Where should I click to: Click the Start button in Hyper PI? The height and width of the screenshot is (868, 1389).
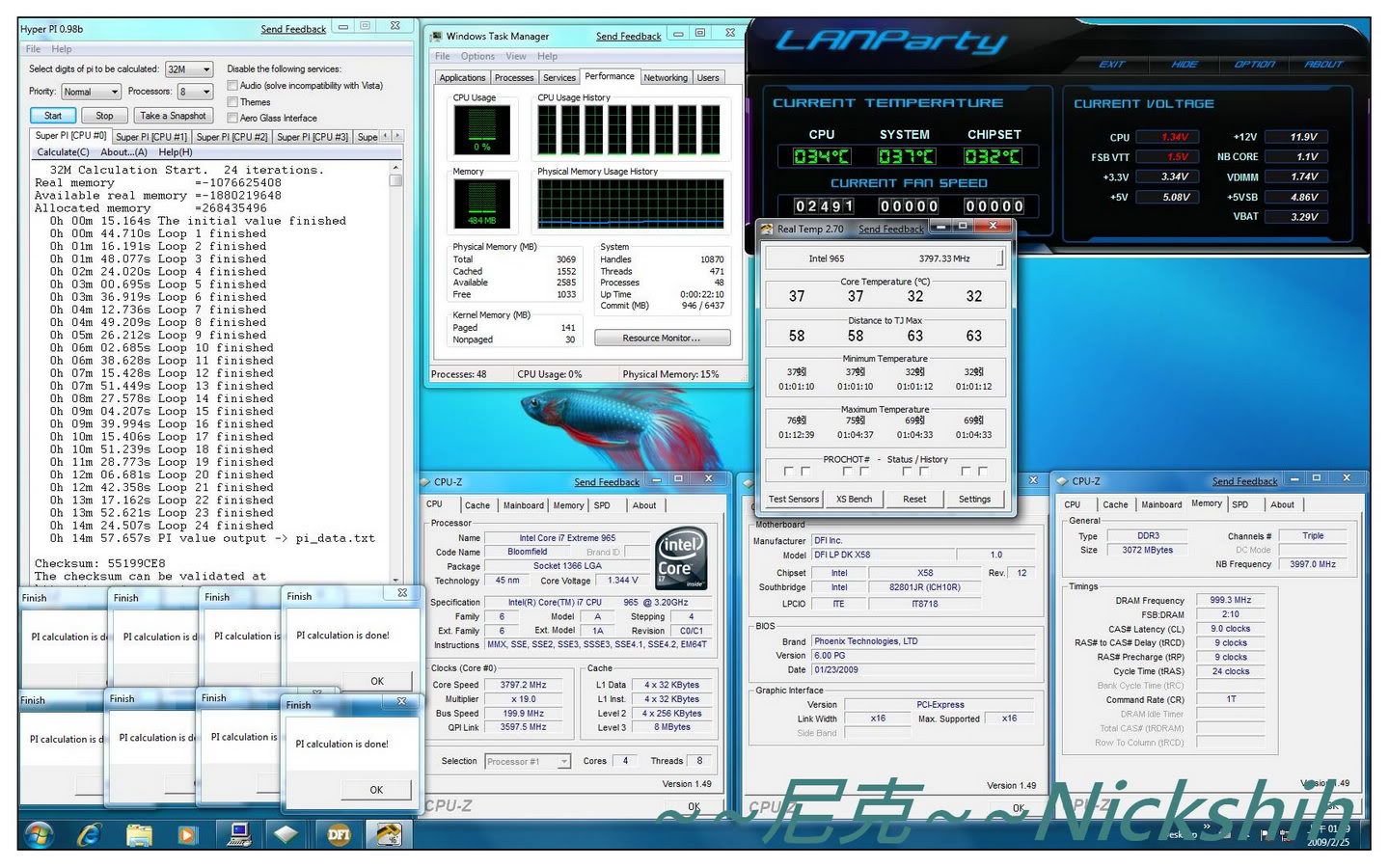tap(53, 116)
